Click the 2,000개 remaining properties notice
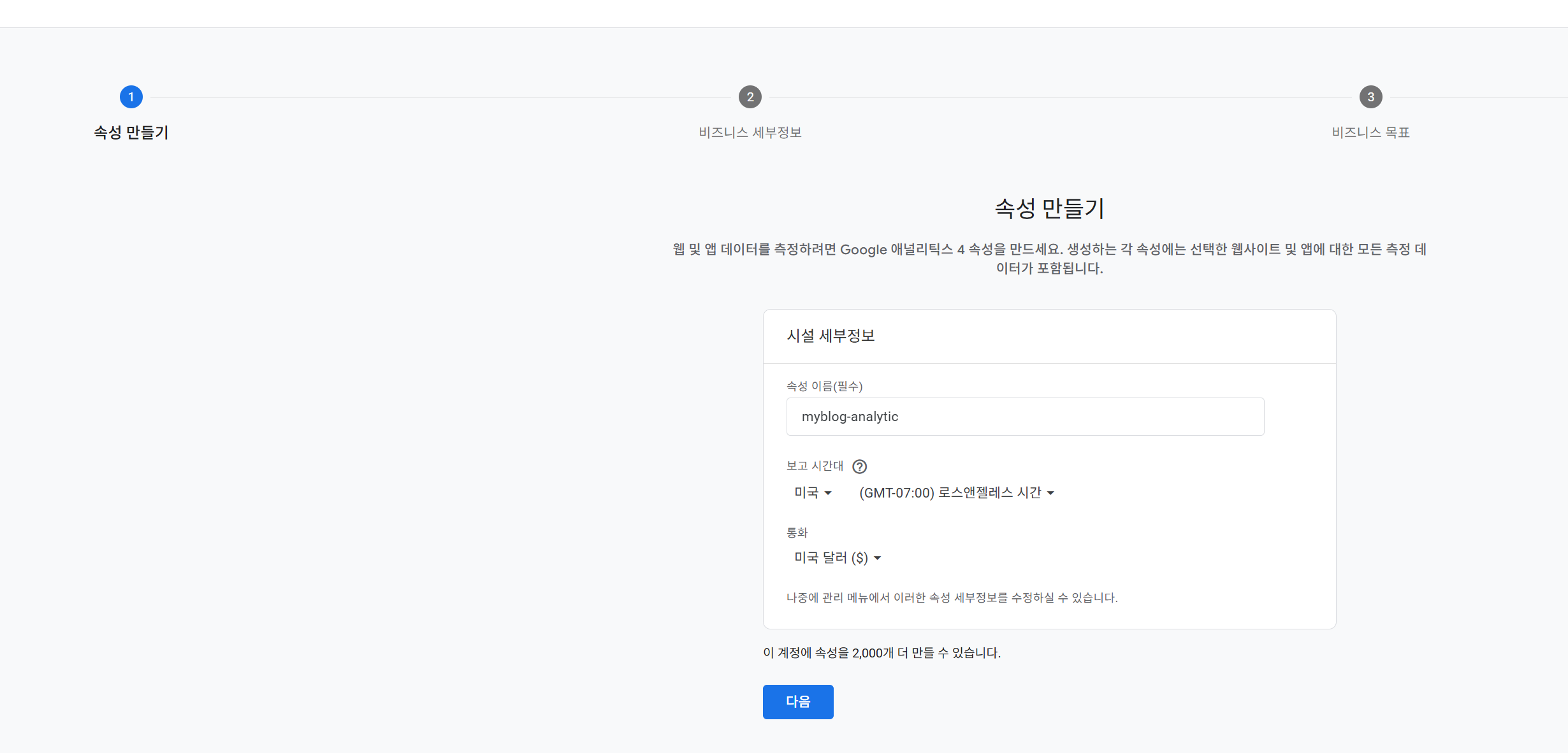 882,653
